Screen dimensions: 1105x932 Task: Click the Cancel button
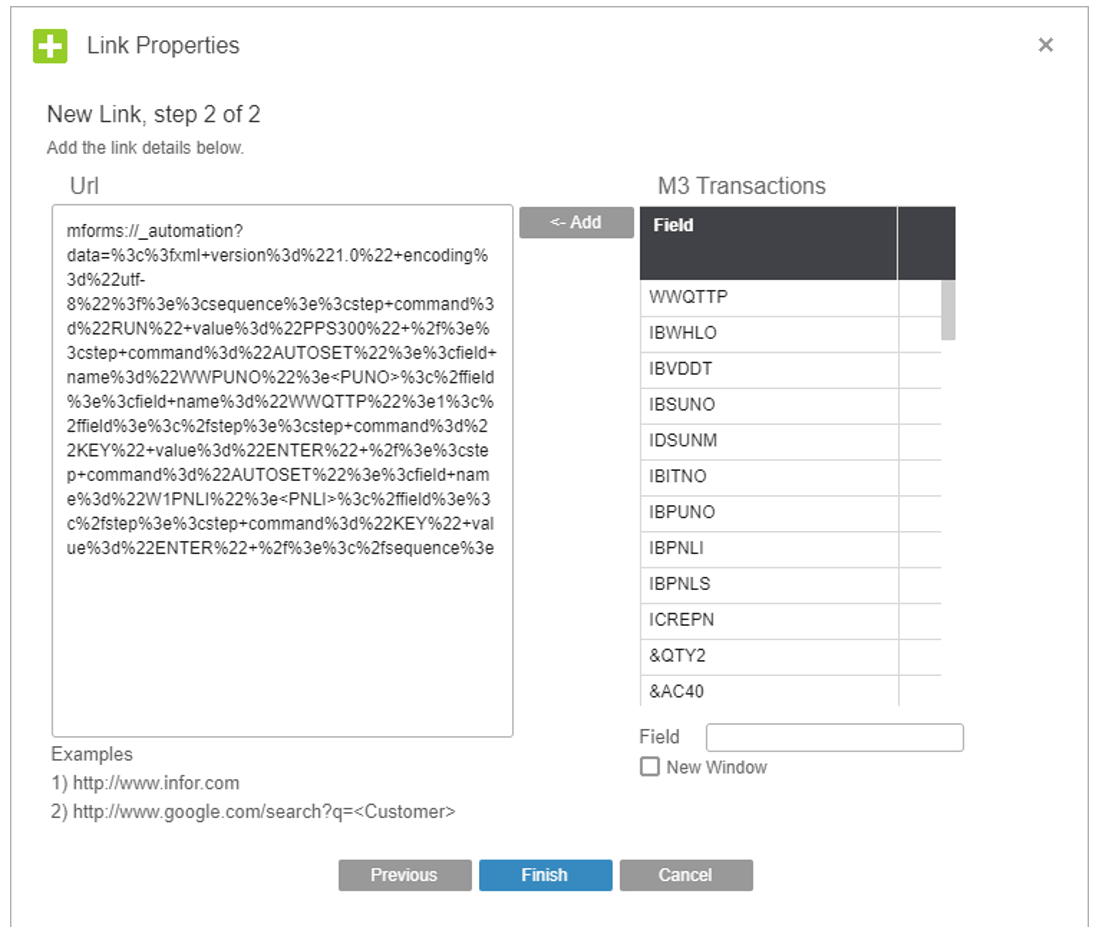click(686, 875)
